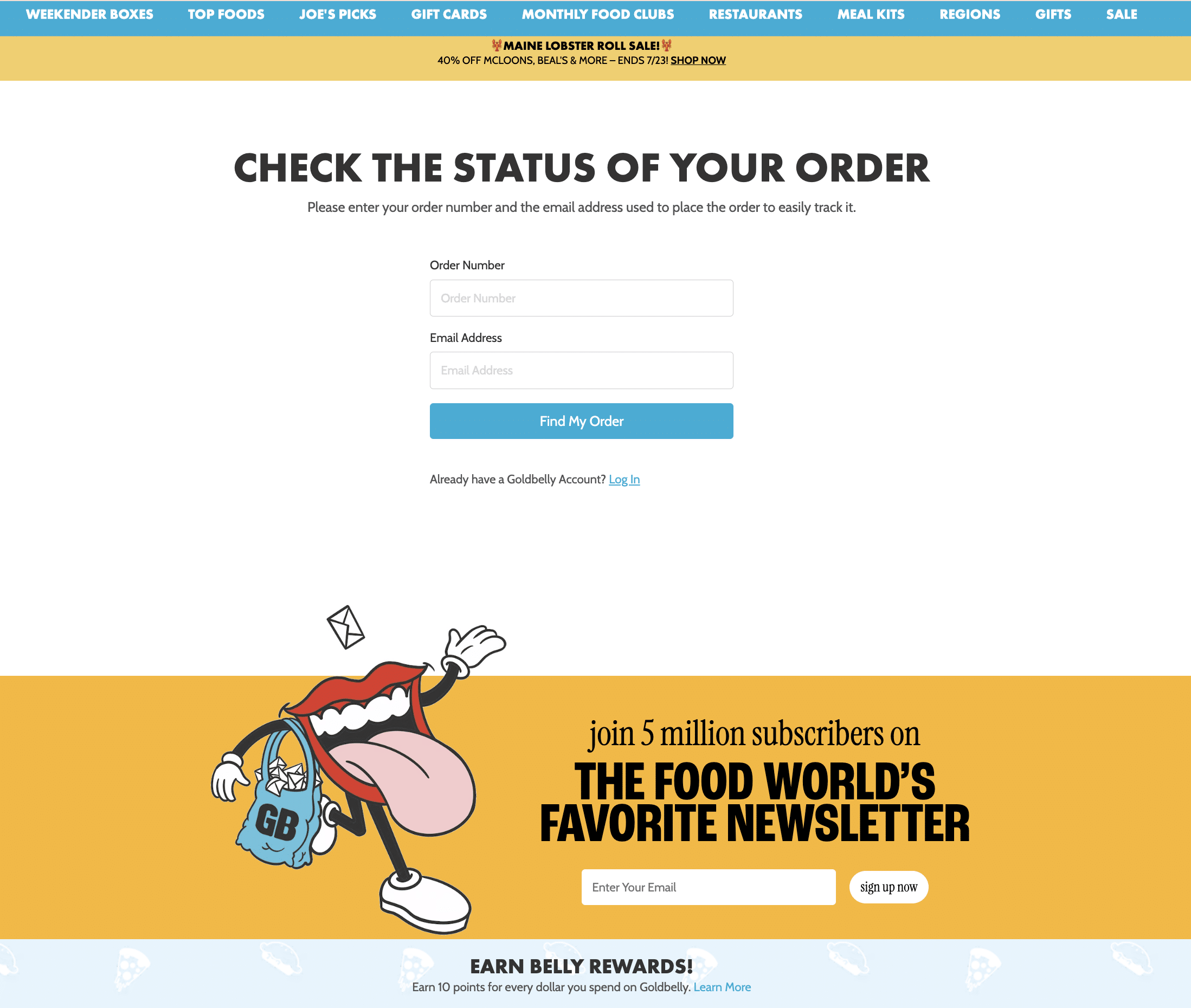Click the WEEKENDER BOXES navigation icon
Image resolution: width=1191 pixels, height=1008 pixels.
(89, 13)
